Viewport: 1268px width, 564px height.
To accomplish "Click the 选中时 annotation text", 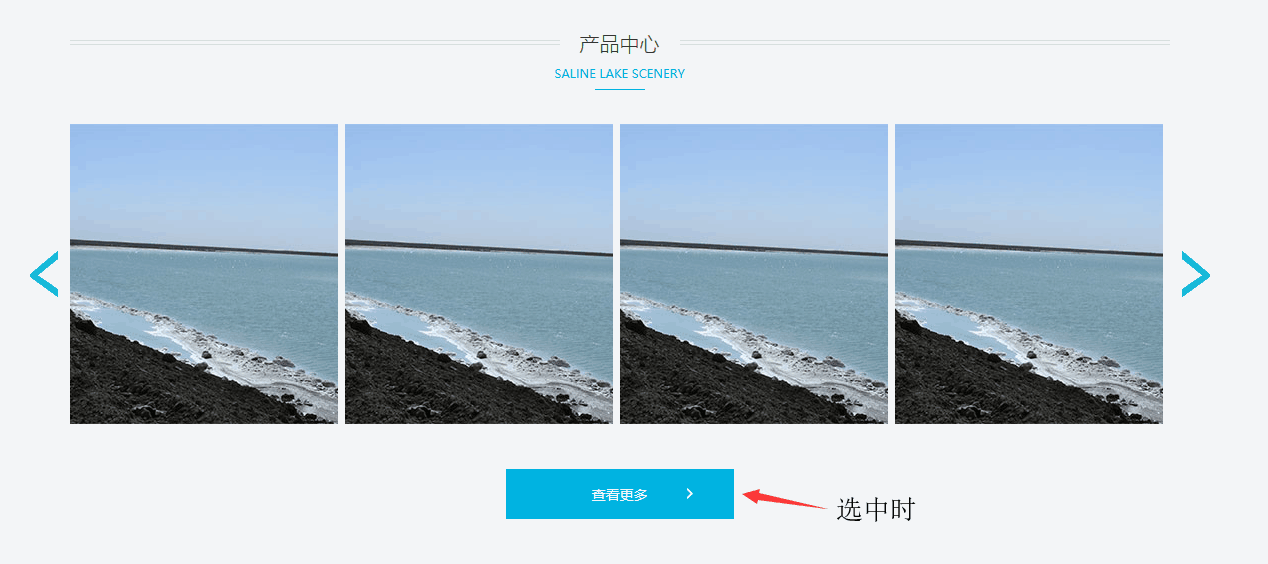I will tap(876, 509).
